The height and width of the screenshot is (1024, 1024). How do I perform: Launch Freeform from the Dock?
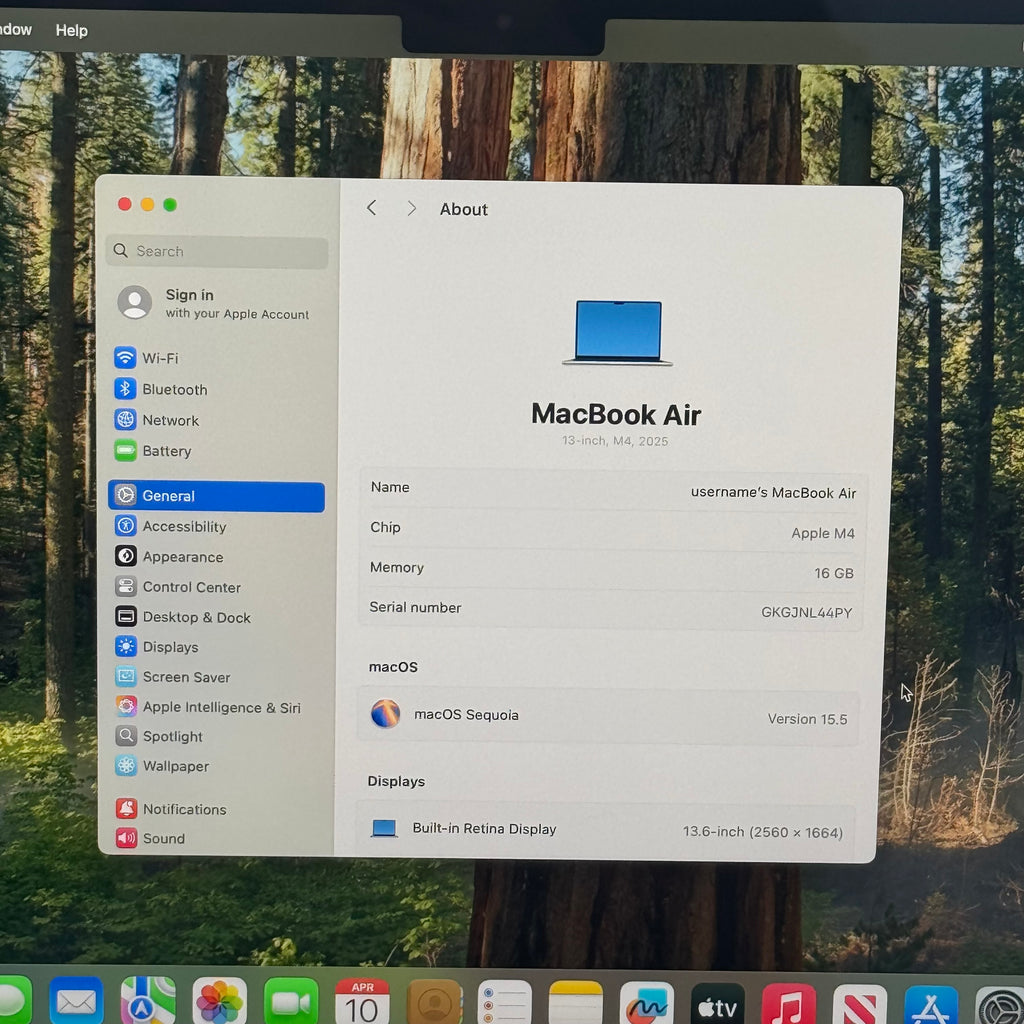(x=647, y=1004)
